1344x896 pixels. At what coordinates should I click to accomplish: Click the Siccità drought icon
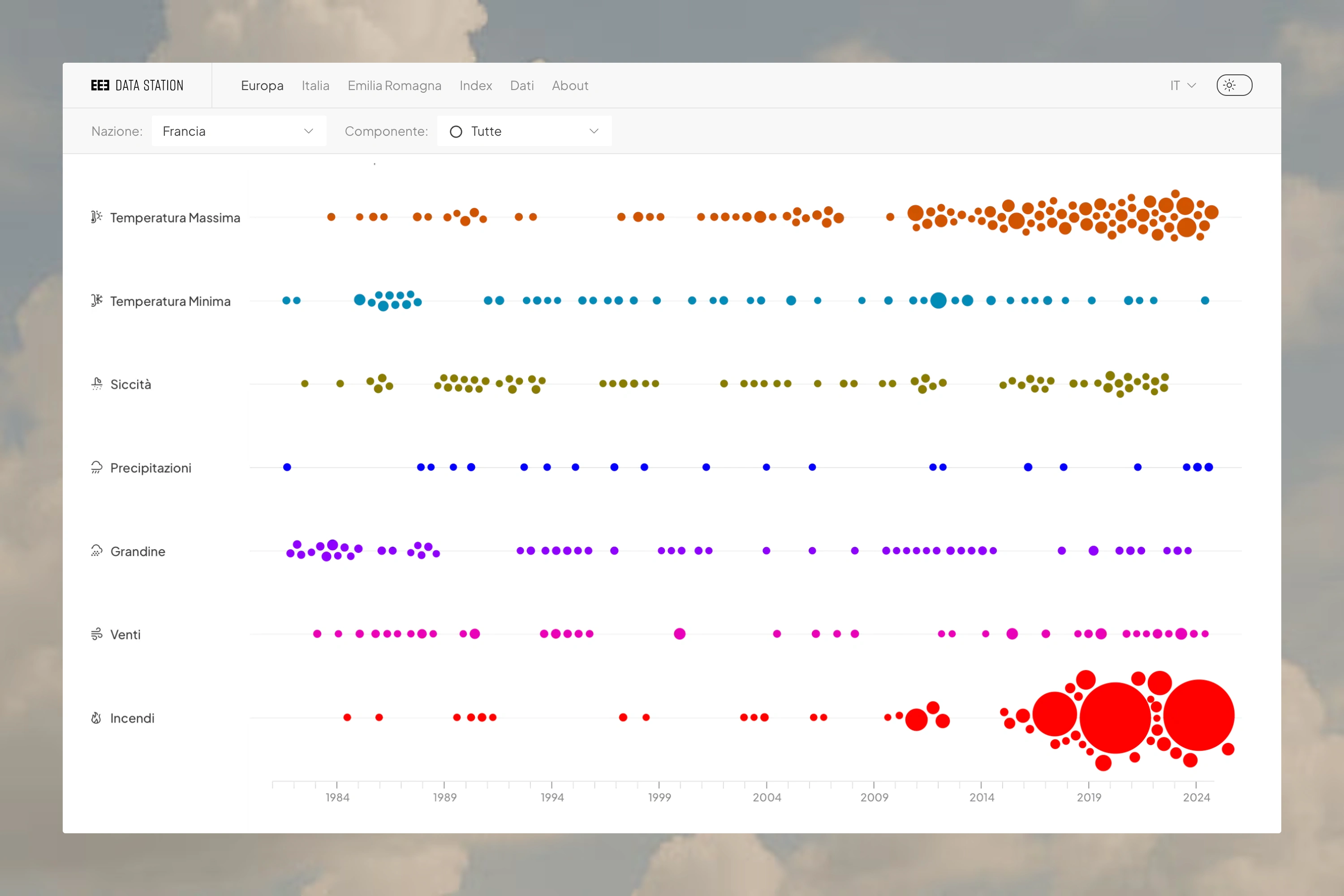[x=97, y=384]
